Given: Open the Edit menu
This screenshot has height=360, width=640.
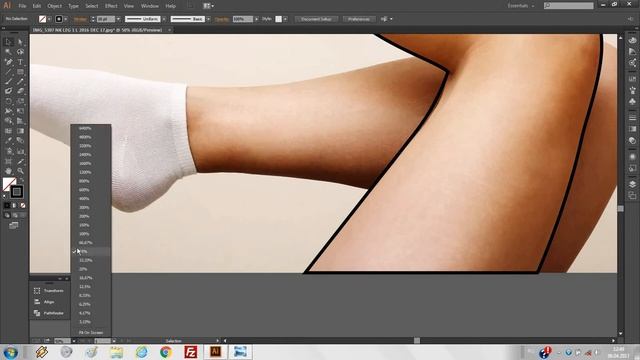Looking at the screenshot, I should [37, 6].
